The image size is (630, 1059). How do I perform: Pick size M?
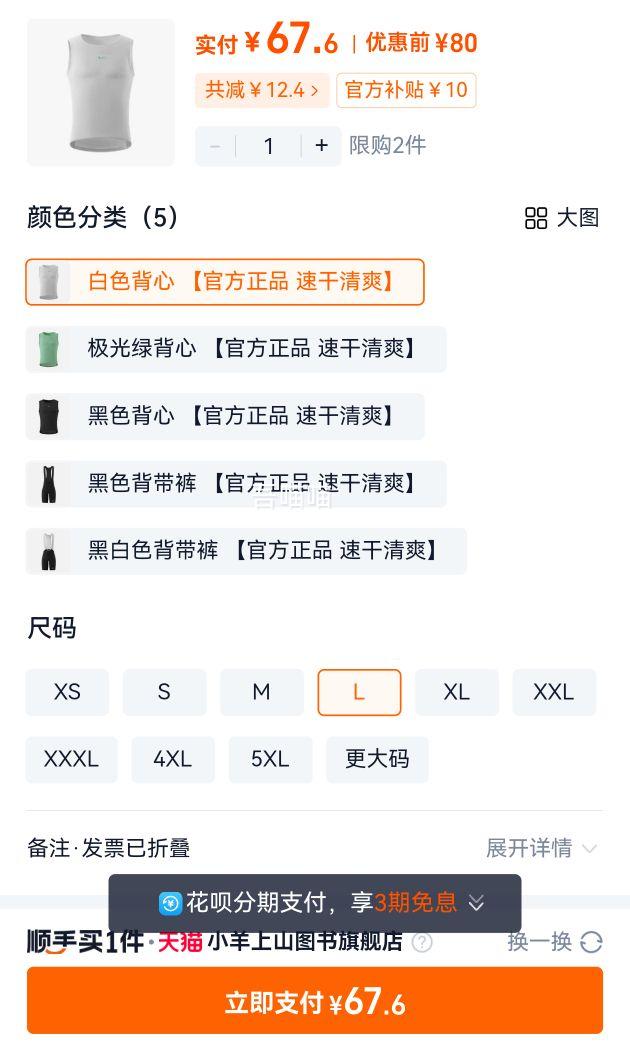point(261,692)
